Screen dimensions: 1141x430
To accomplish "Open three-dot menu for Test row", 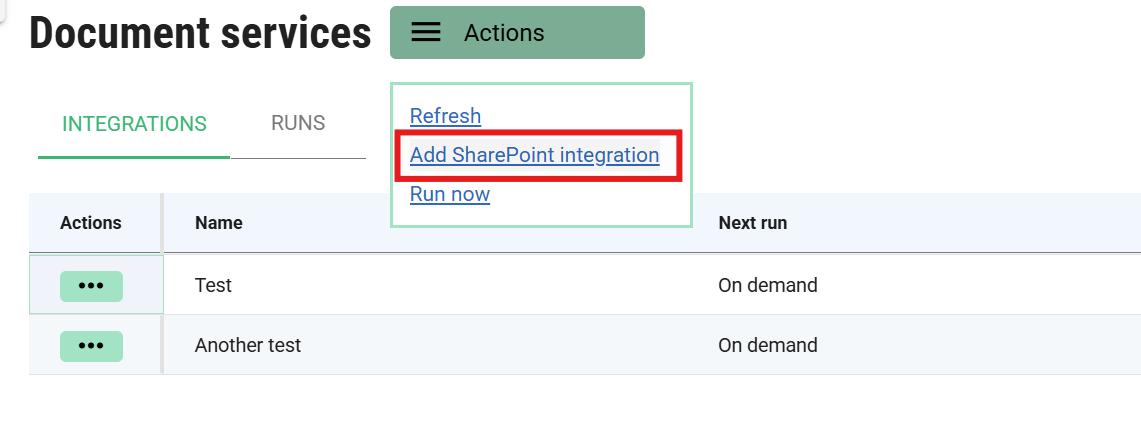I will tap(91, 286).
